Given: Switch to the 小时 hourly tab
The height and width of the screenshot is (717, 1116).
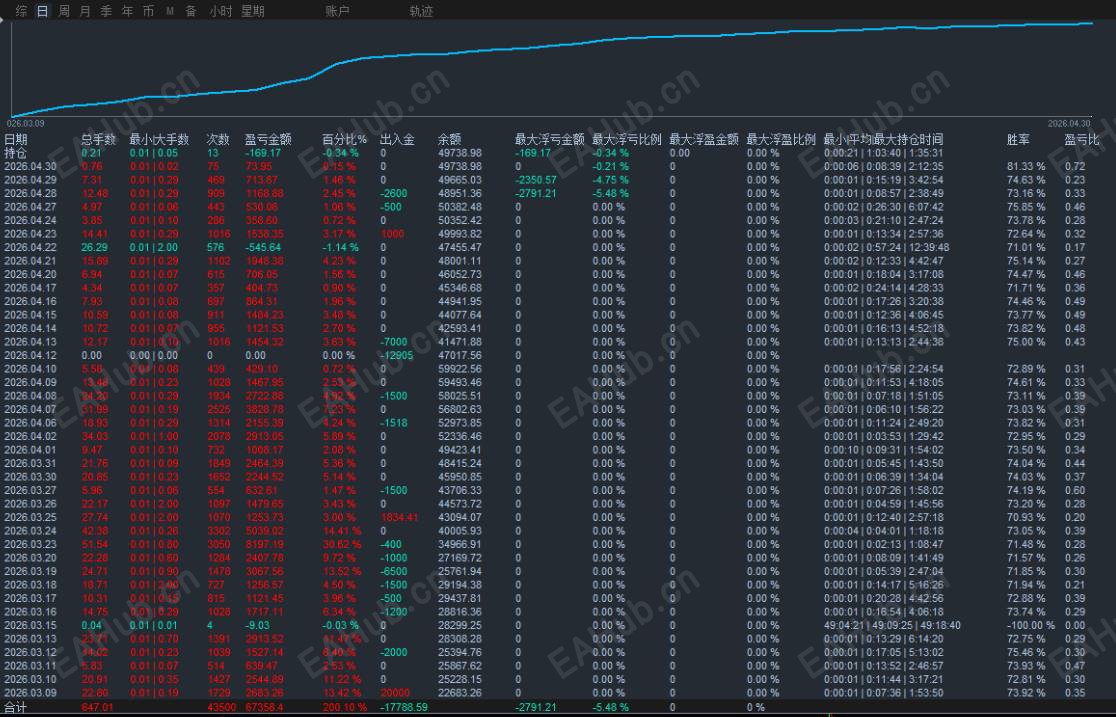Looking at the screenshot, I should 221,11.
